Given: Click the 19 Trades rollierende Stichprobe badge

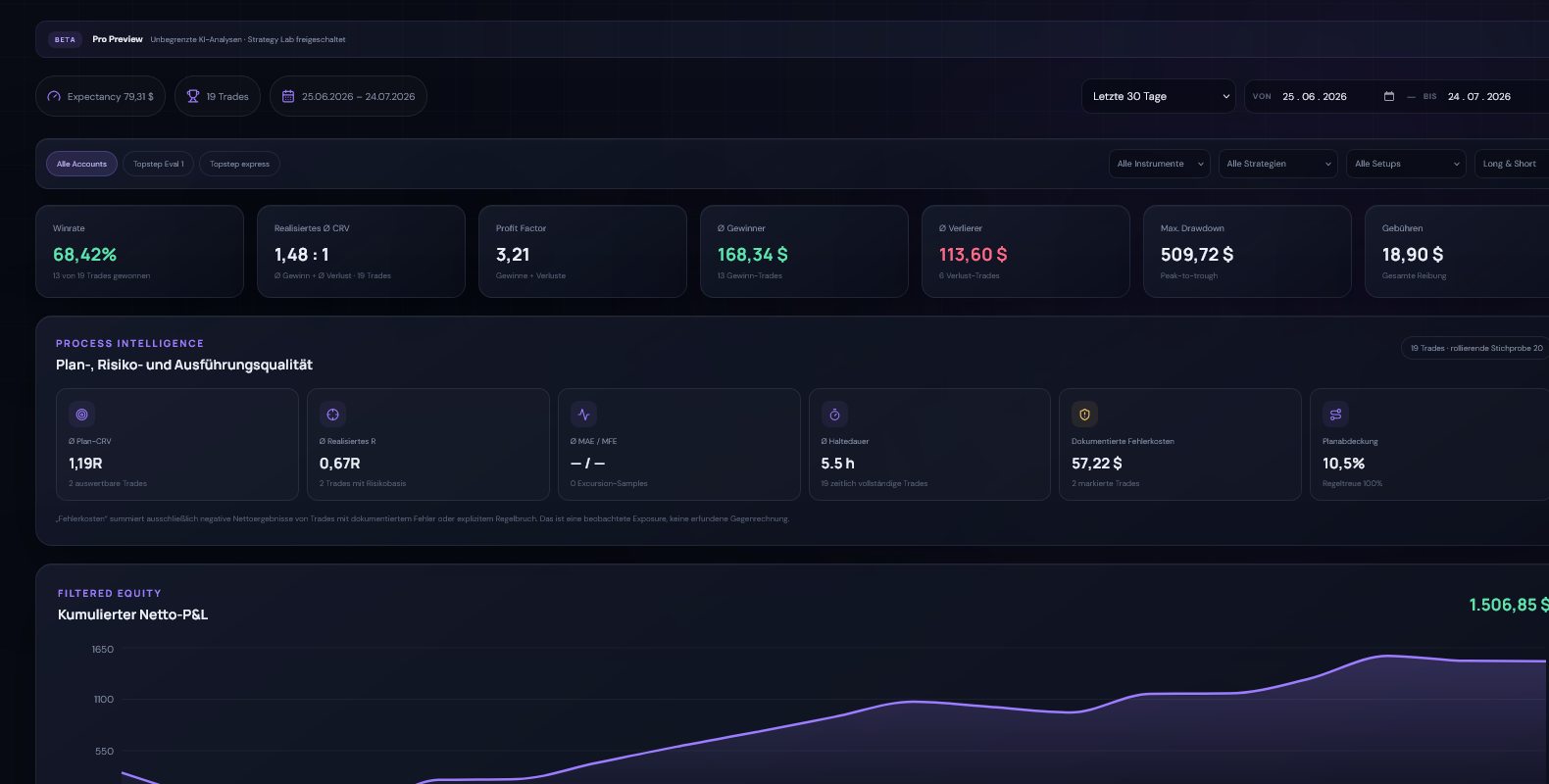Looking at the screenshot, I should [x=1475, y=348].
